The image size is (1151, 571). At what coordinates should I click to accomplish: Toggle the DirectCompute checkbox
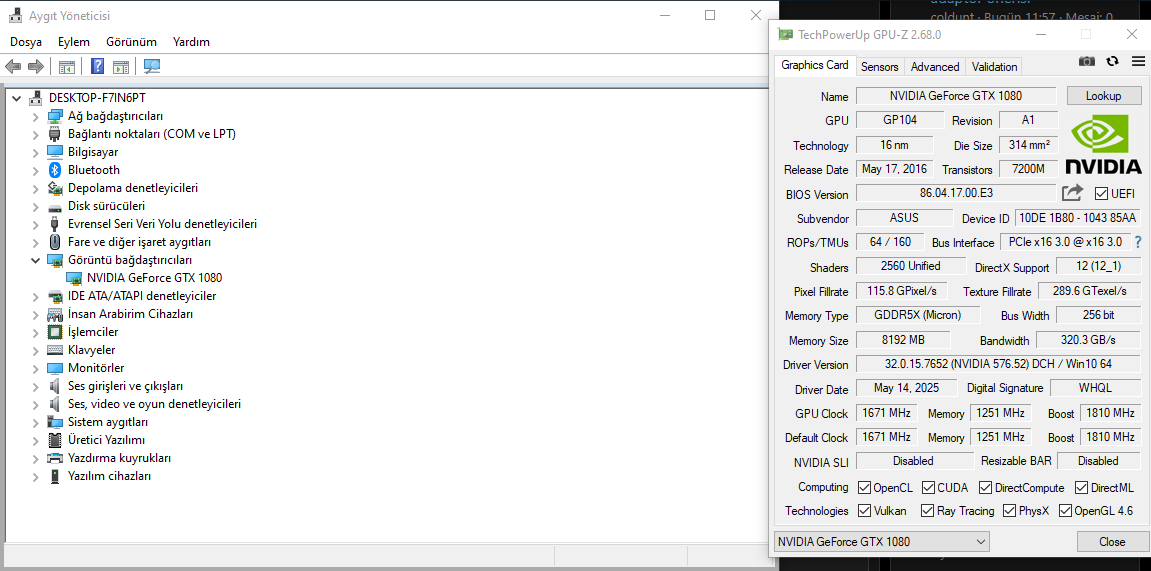pos(985,487)
